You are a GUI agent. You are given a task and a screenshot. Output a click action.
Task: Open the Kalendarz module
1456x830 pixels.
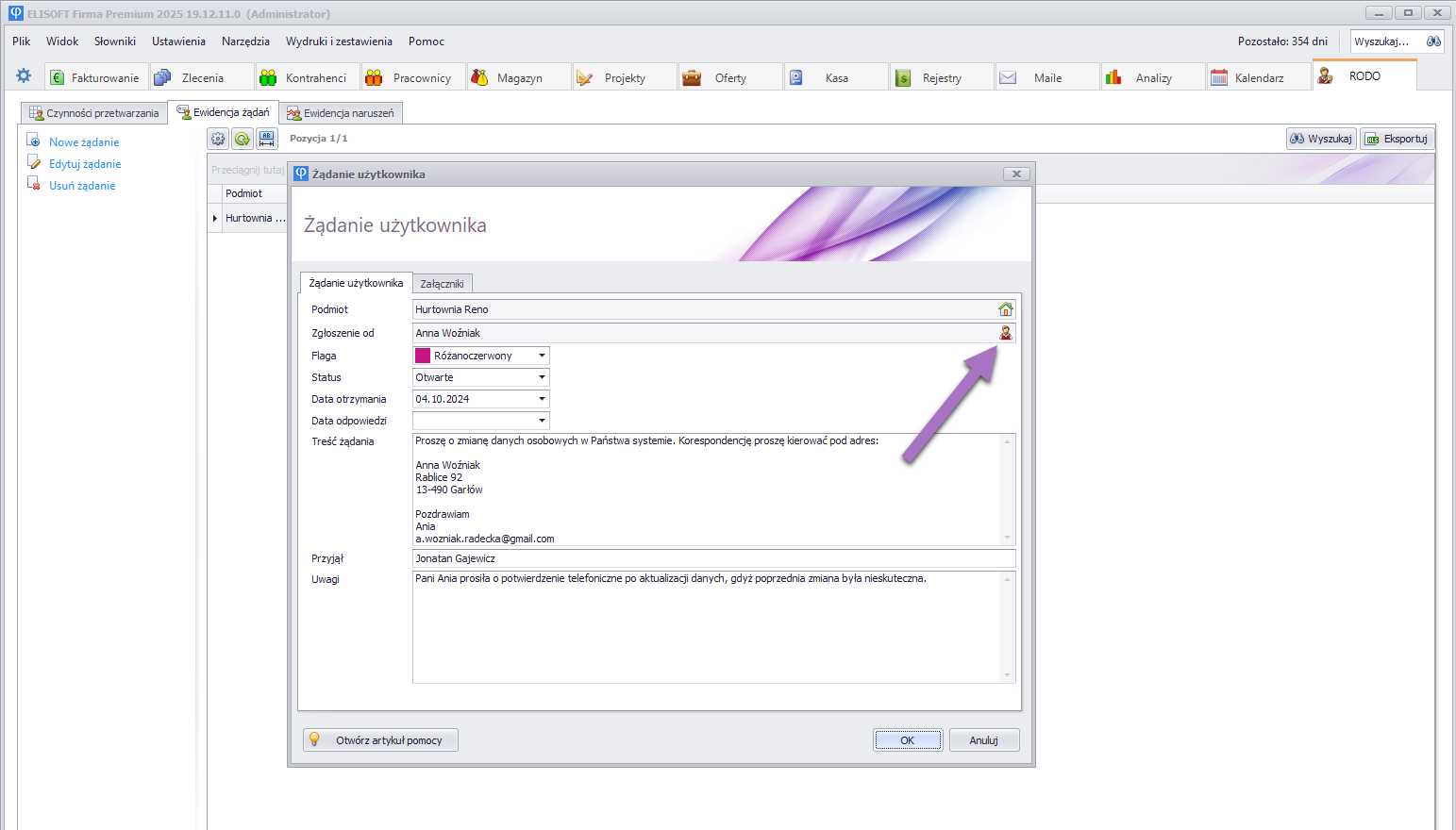coord(1258,78)
